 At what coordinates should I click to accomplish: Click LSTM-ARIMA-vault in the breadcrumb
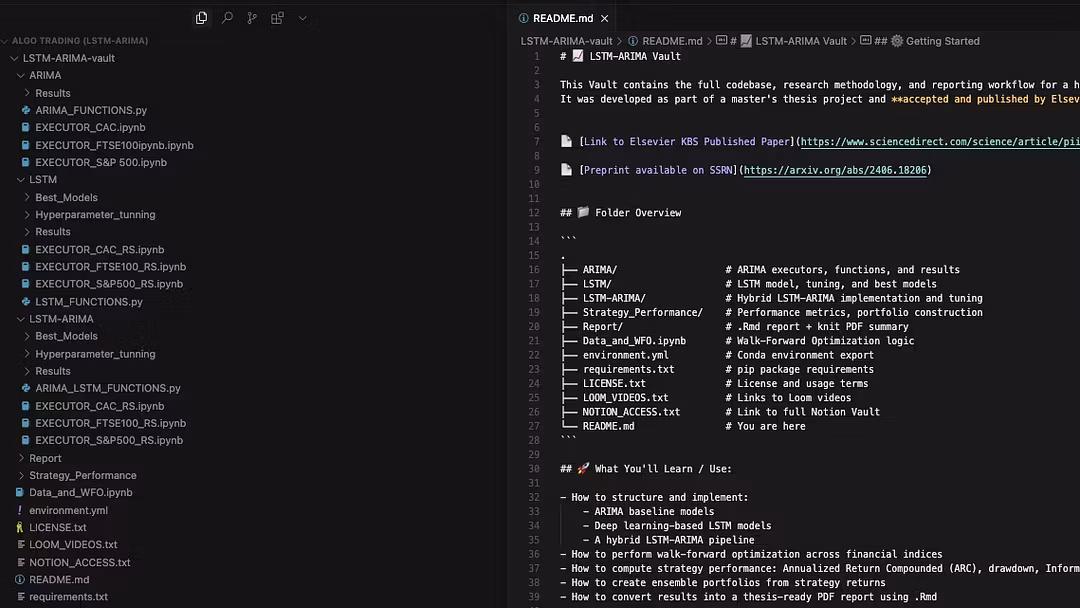coord(566,41)
